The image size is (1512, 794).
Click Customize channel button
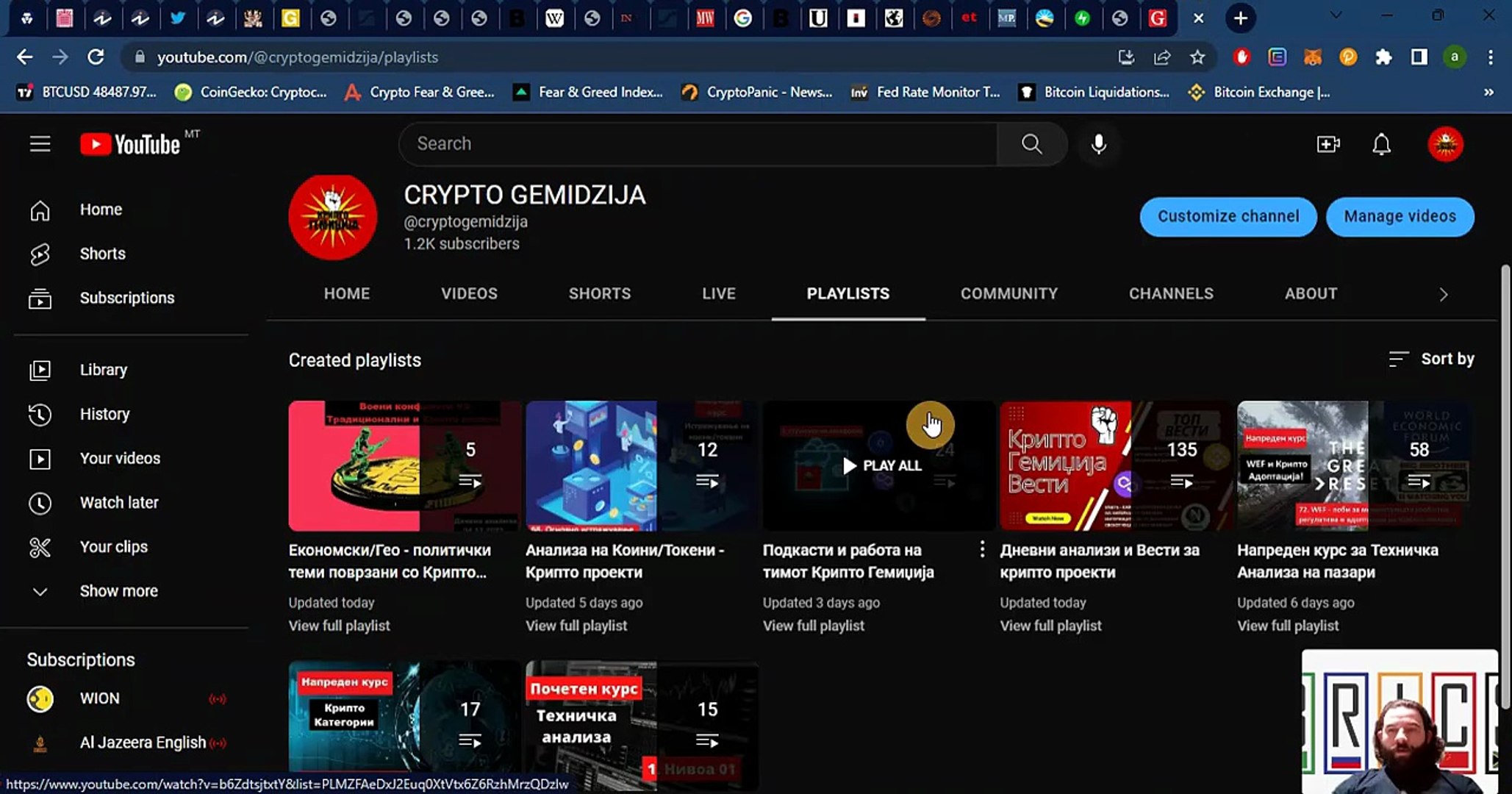click(1228, 216)
